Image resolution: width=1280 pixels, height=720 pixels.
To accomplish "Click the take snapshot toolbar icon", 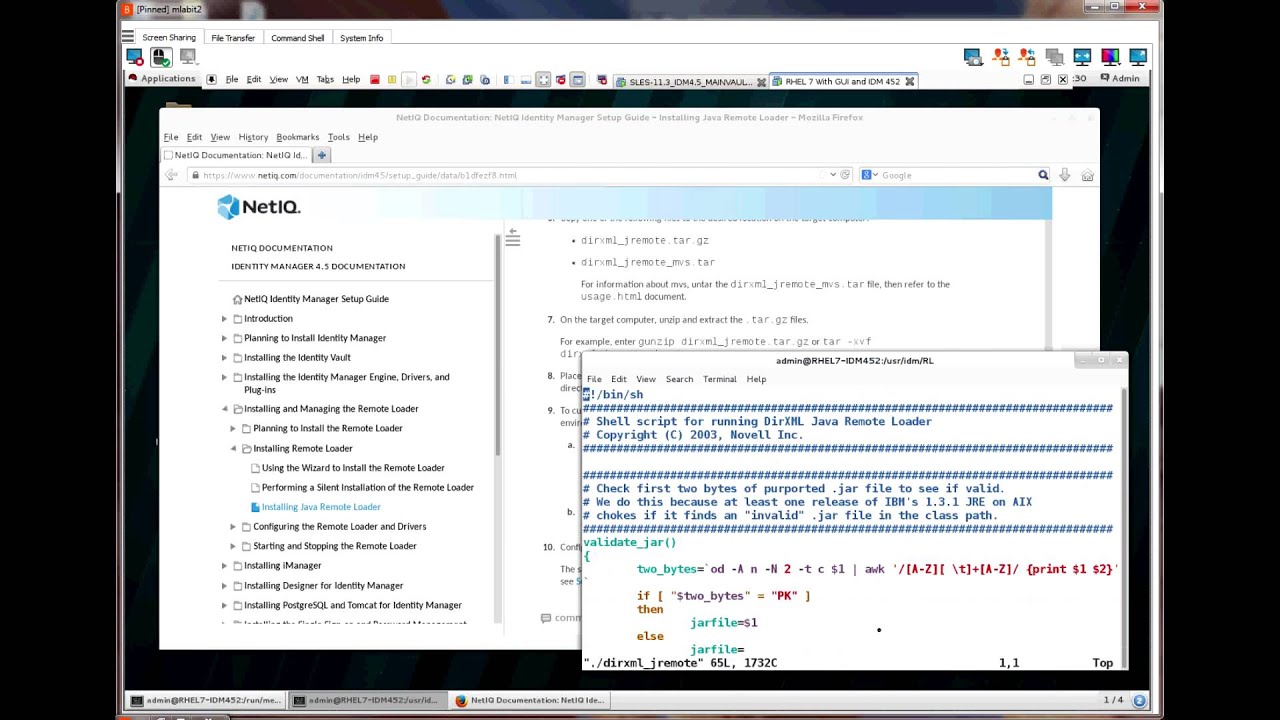I will click(x=451, y=80).
